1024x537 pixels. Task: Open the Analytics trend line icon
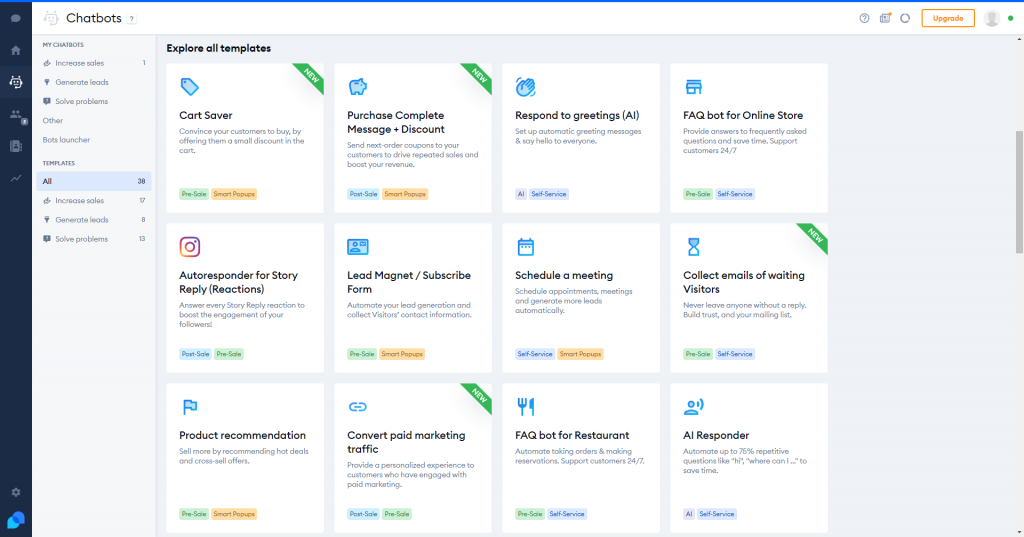[15, 178]
